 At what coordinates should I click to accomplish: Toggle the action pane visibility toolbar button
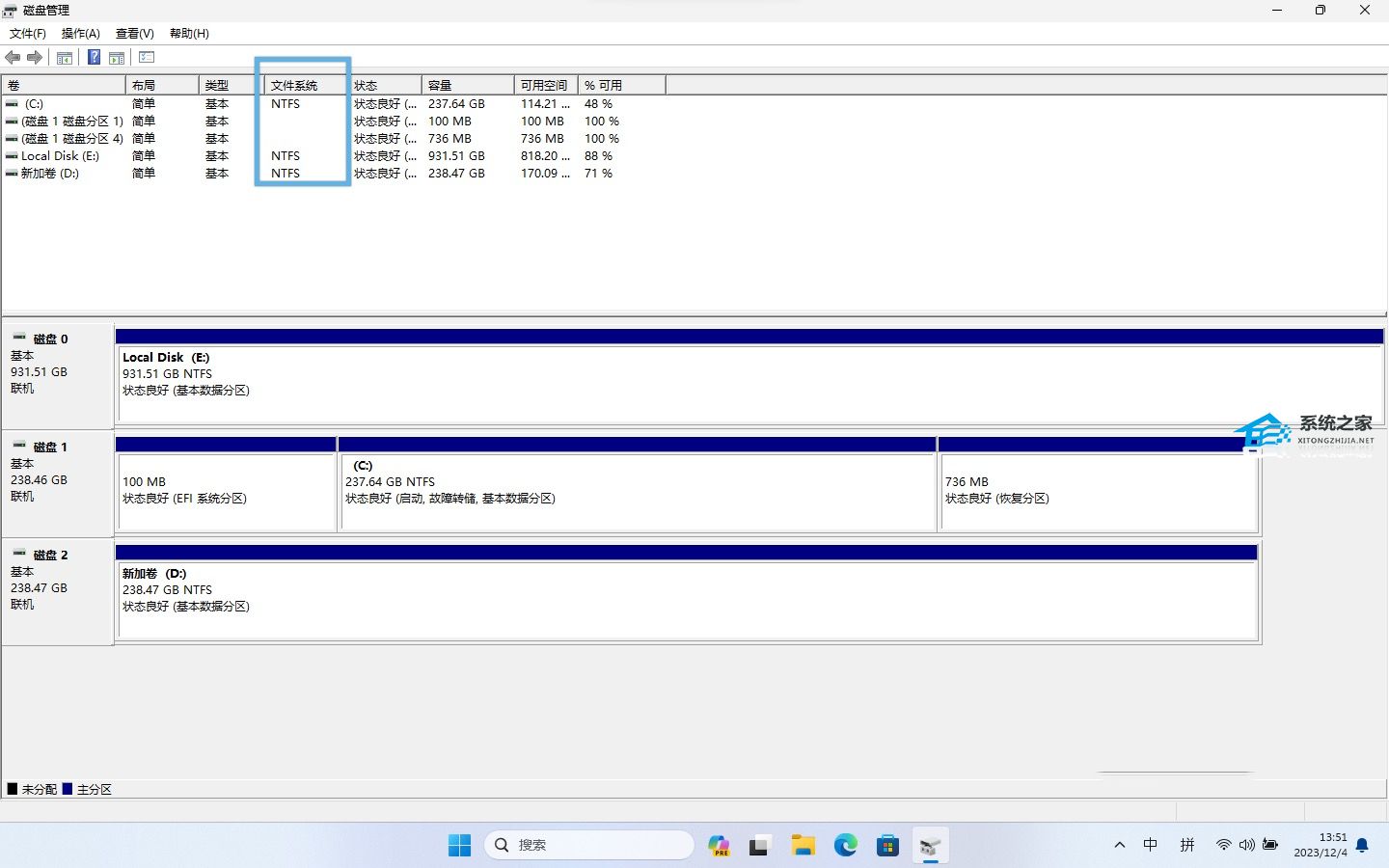pos(117,57)
